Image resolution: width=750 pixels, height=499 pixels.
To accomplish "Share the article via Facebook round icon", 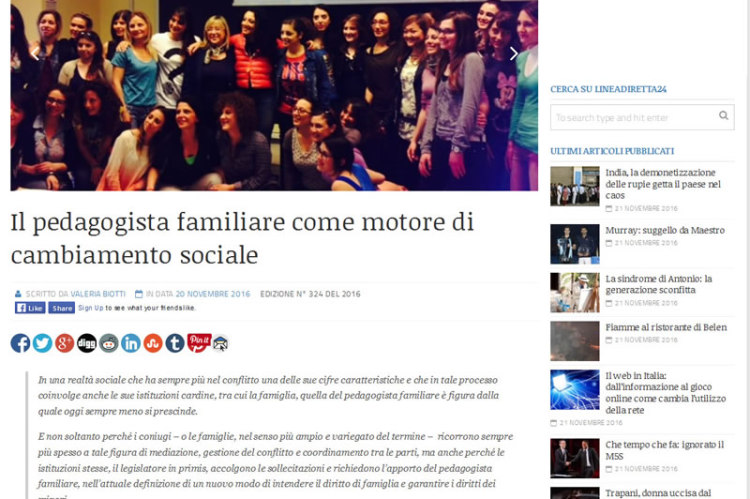I will 20,343.
